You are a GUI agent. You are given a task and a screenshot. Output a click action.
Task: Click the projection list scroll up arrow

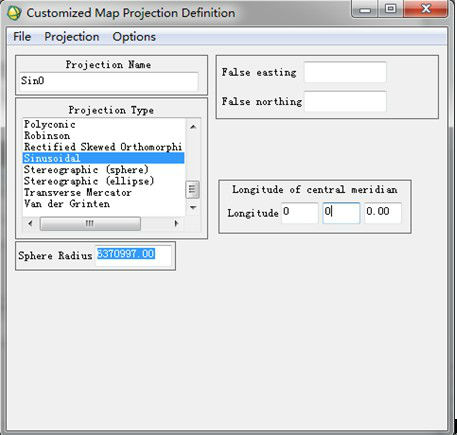pyautogui.click(x=193, y=127)
